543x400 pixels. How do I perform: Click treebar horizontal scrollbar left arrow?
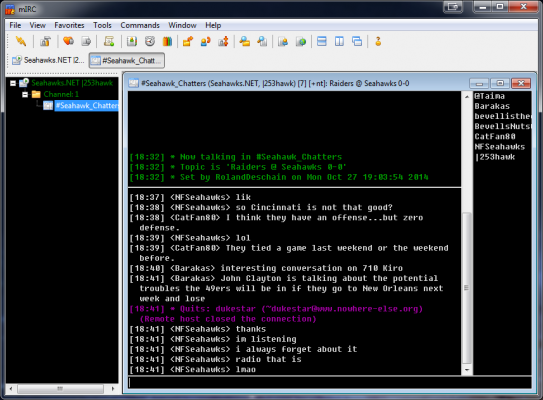coord(11,389)
